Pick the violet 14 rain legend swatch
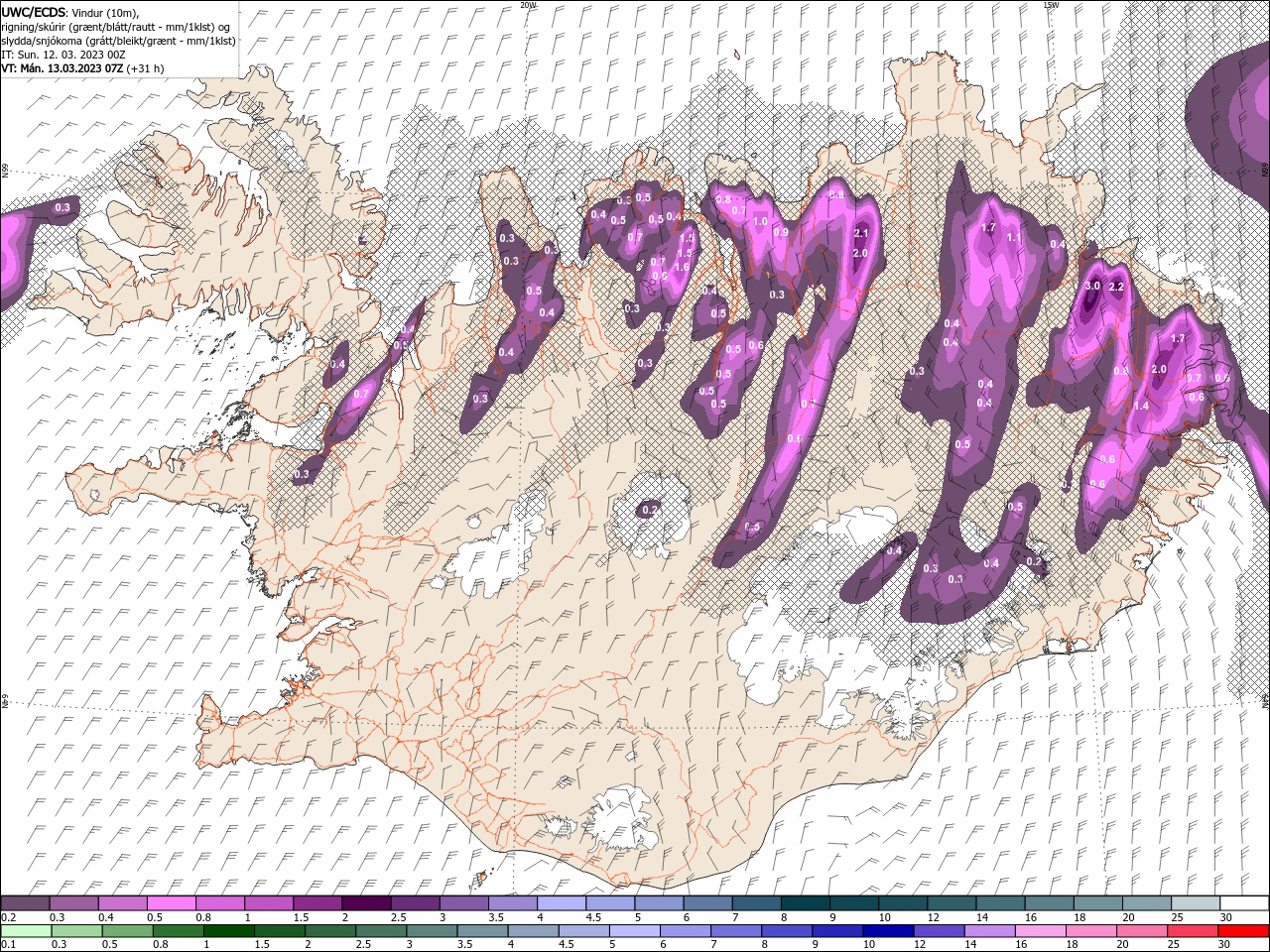1270x952 pixels. pyautogui.click(x=990, y=931)
